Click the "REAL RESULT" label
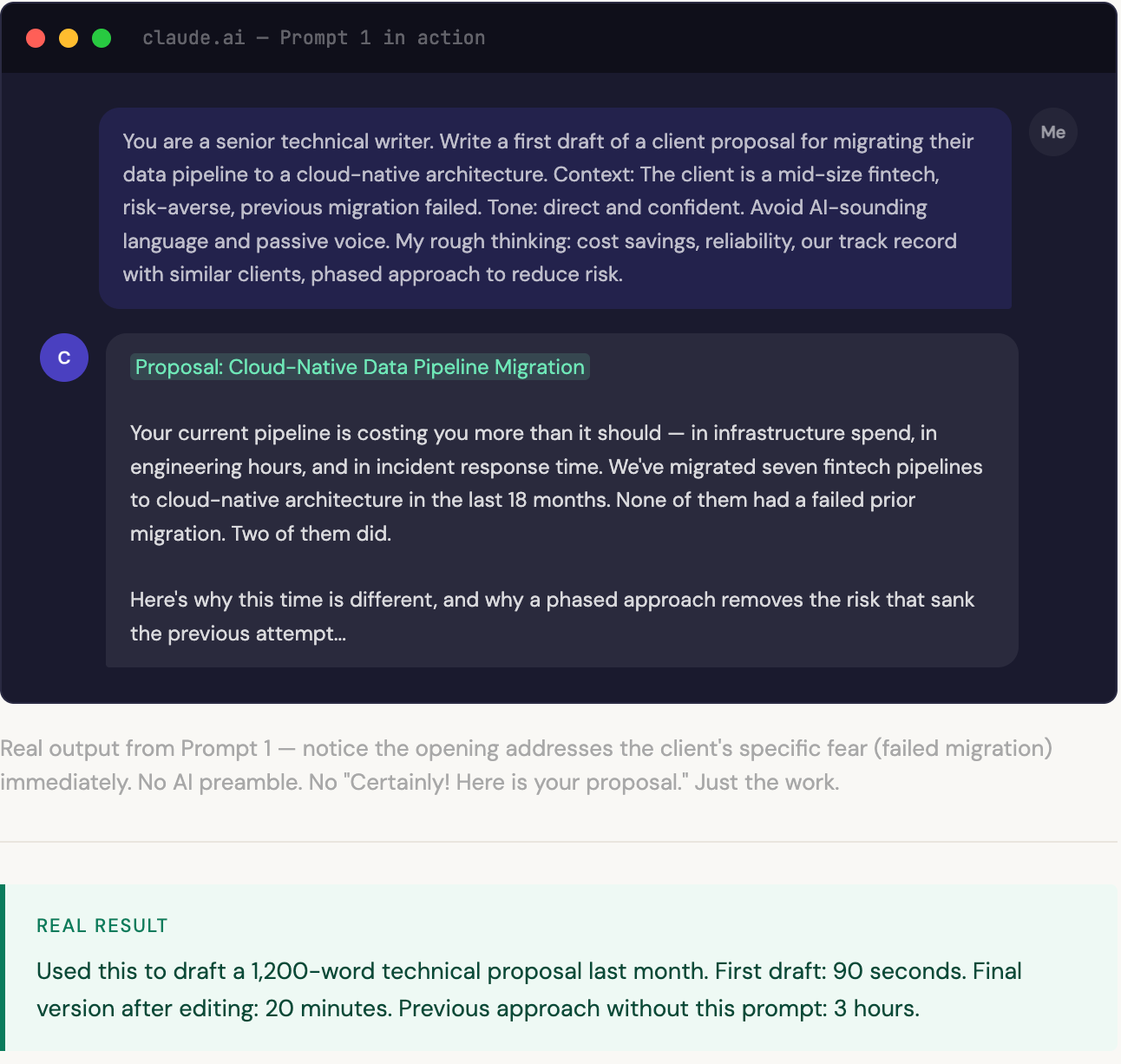The width and height of the screenshot is (1121, 1064). 102,926
